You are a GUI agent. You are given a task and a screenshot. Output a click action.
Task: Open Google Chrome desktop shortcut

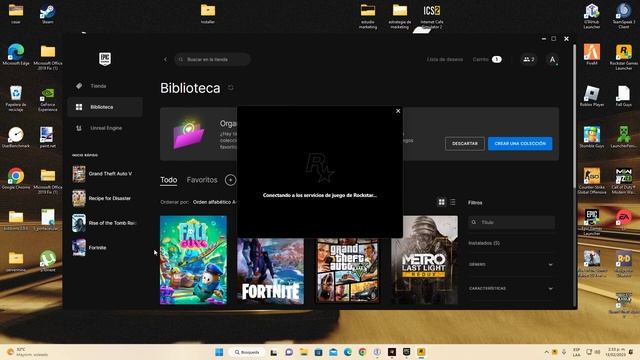[x=16, y=178]
